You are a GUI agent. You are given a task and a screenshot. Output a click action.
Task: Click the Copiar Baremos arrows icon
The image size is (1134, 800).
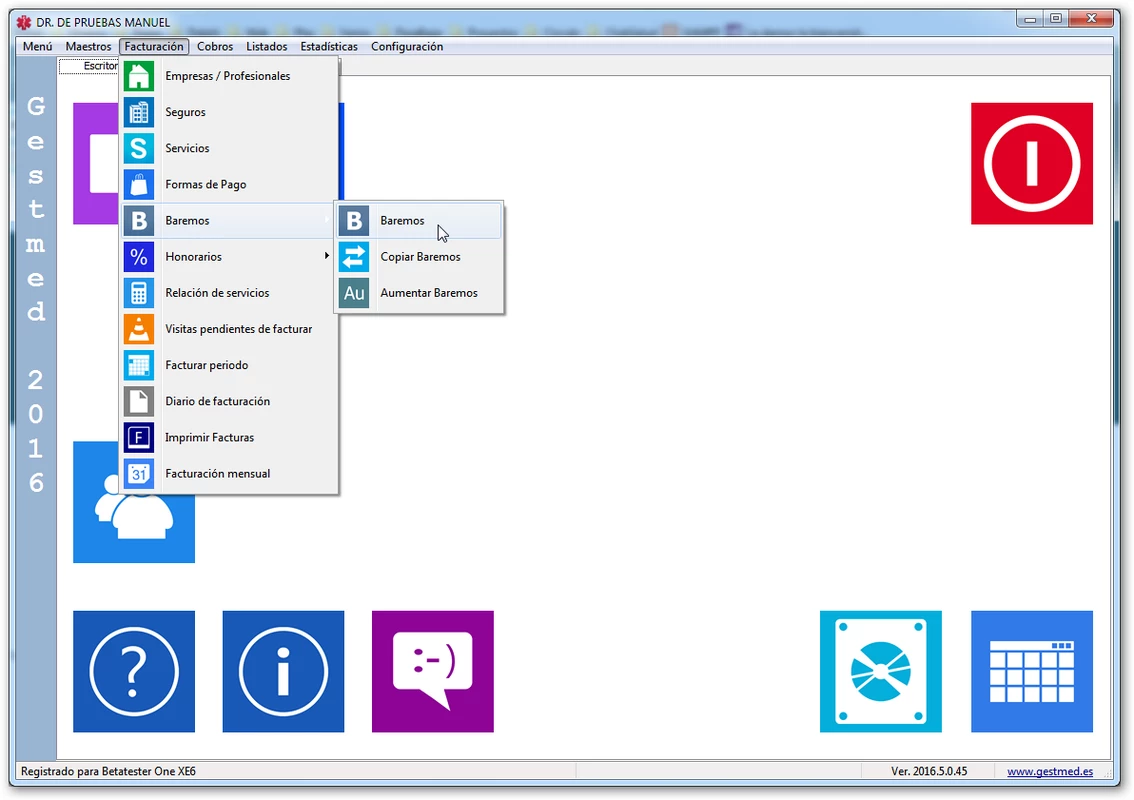click(354, 257)
